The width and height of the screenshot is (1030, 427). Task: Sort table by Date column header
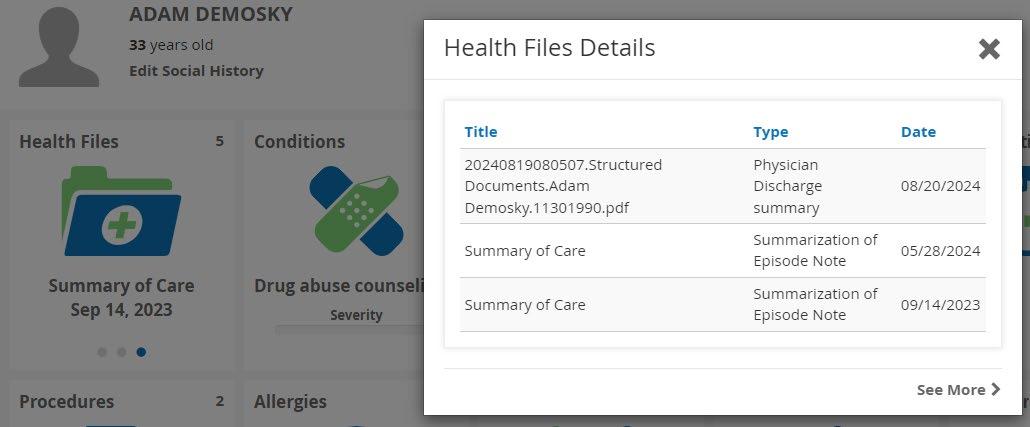coord(918,131)
